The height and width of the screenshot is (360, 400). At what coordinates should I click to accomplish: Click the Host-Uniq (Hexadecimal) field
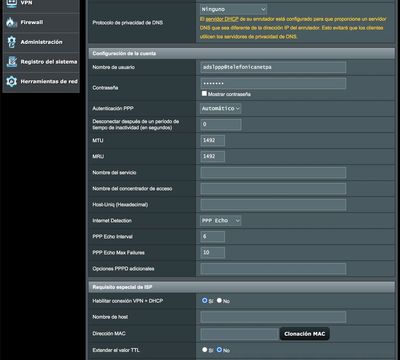[273, 204]
